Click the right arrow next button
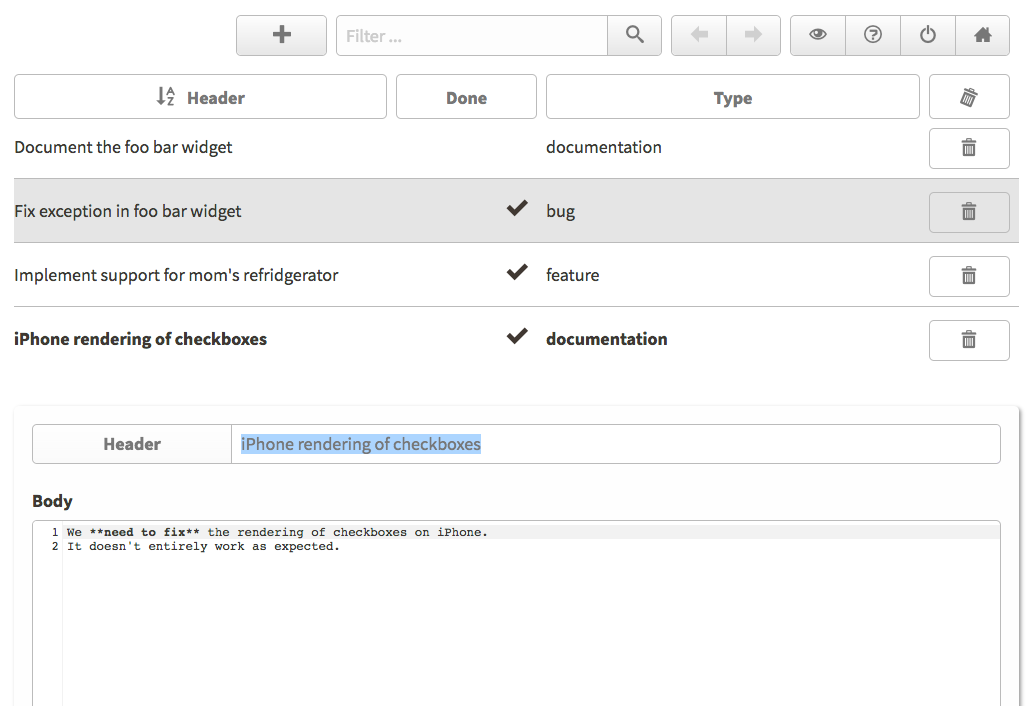The image size is (1032, 706). click(x=753, y=35)
